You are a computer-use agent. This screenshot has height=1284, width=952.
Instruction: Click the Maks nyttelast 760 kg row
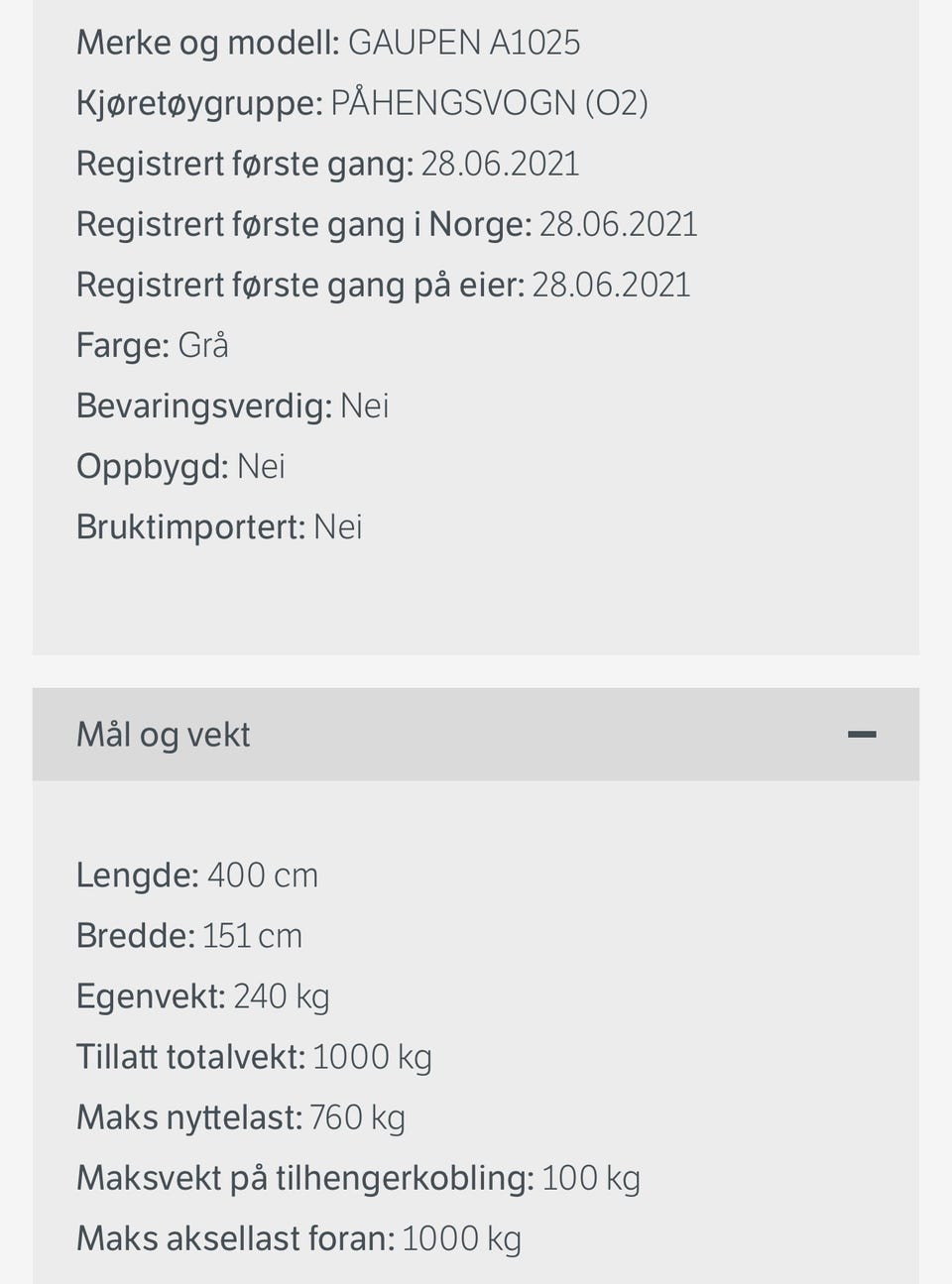point(241,1117)
